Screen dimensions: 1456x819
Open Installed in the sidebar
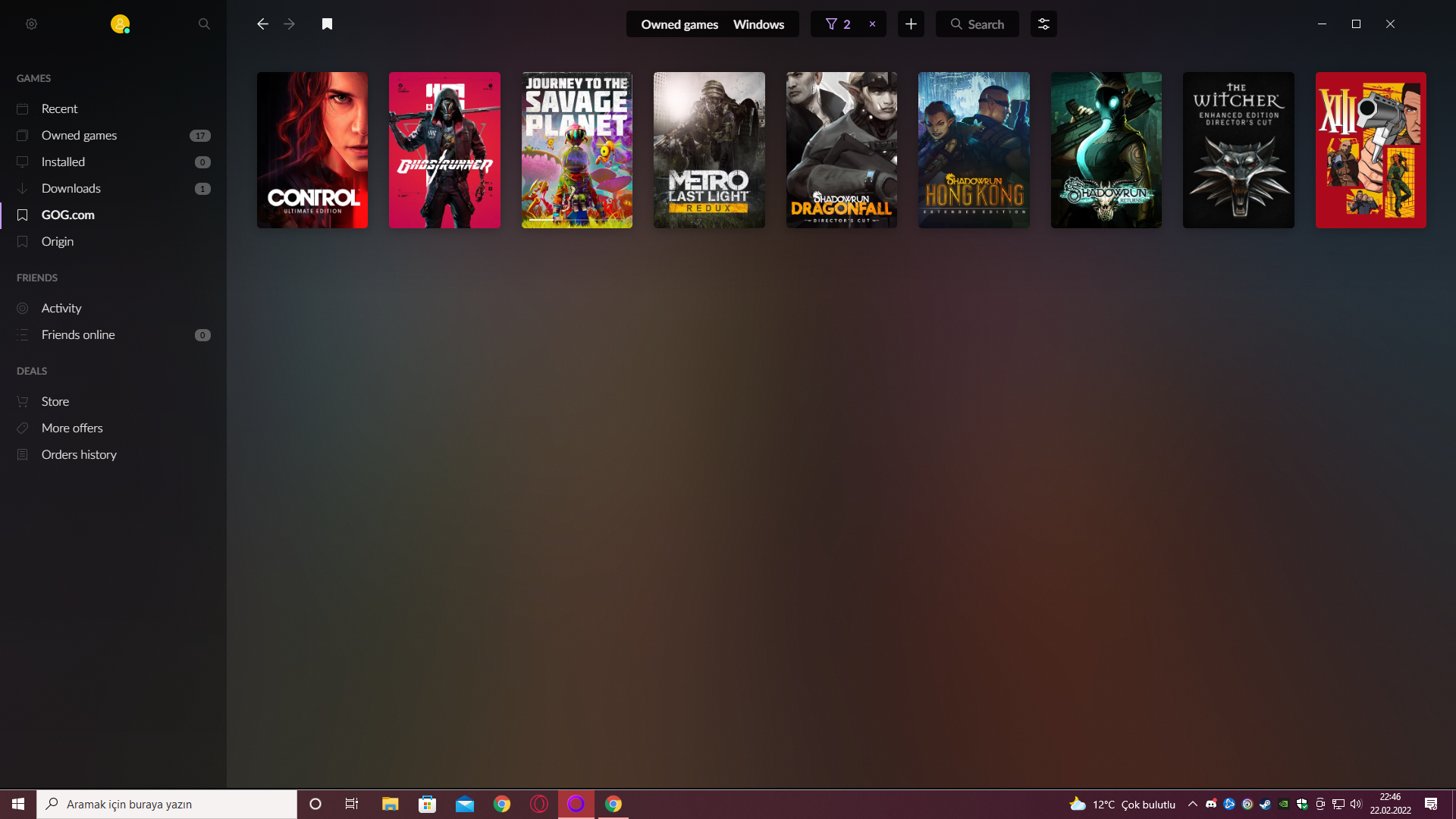tap(63, 162)
